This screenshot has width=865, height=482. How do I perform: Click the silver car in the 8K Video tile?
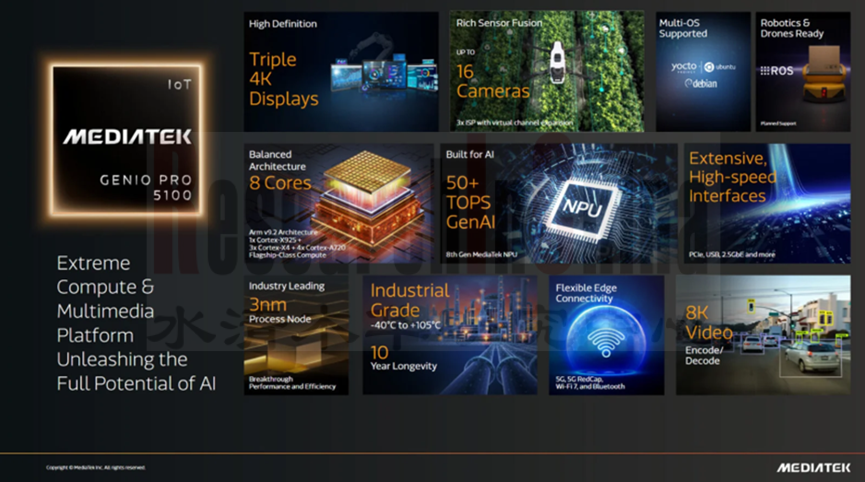click(810, 357)
